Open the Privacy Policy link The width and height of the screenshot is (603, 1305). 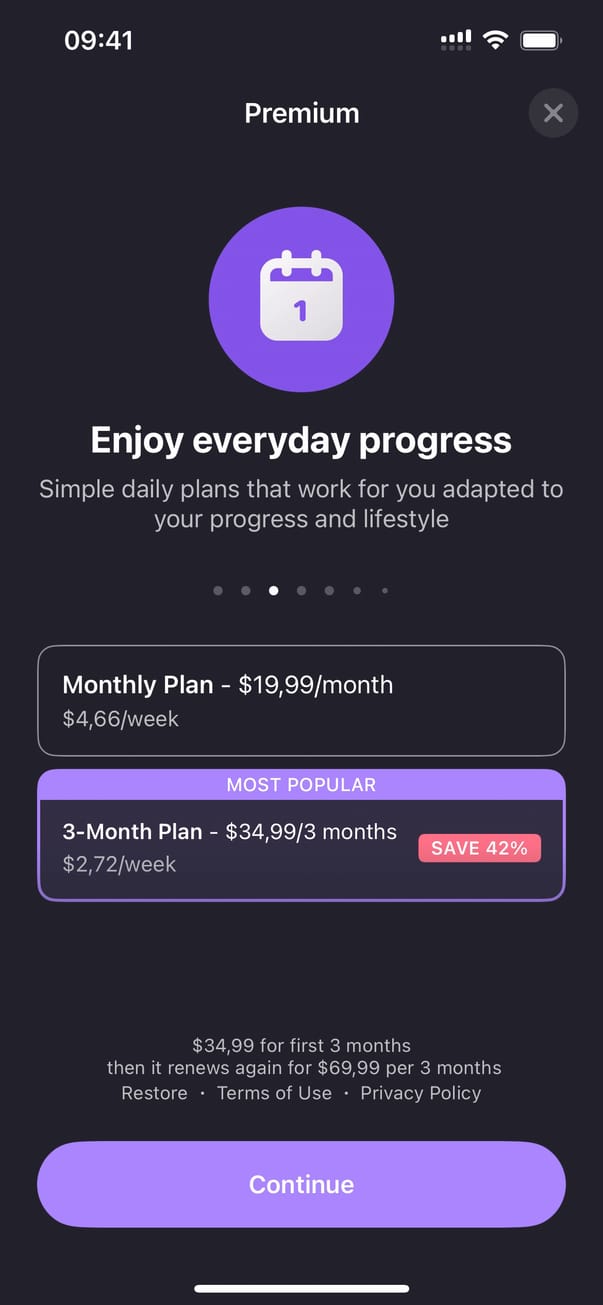point(420,1093)
